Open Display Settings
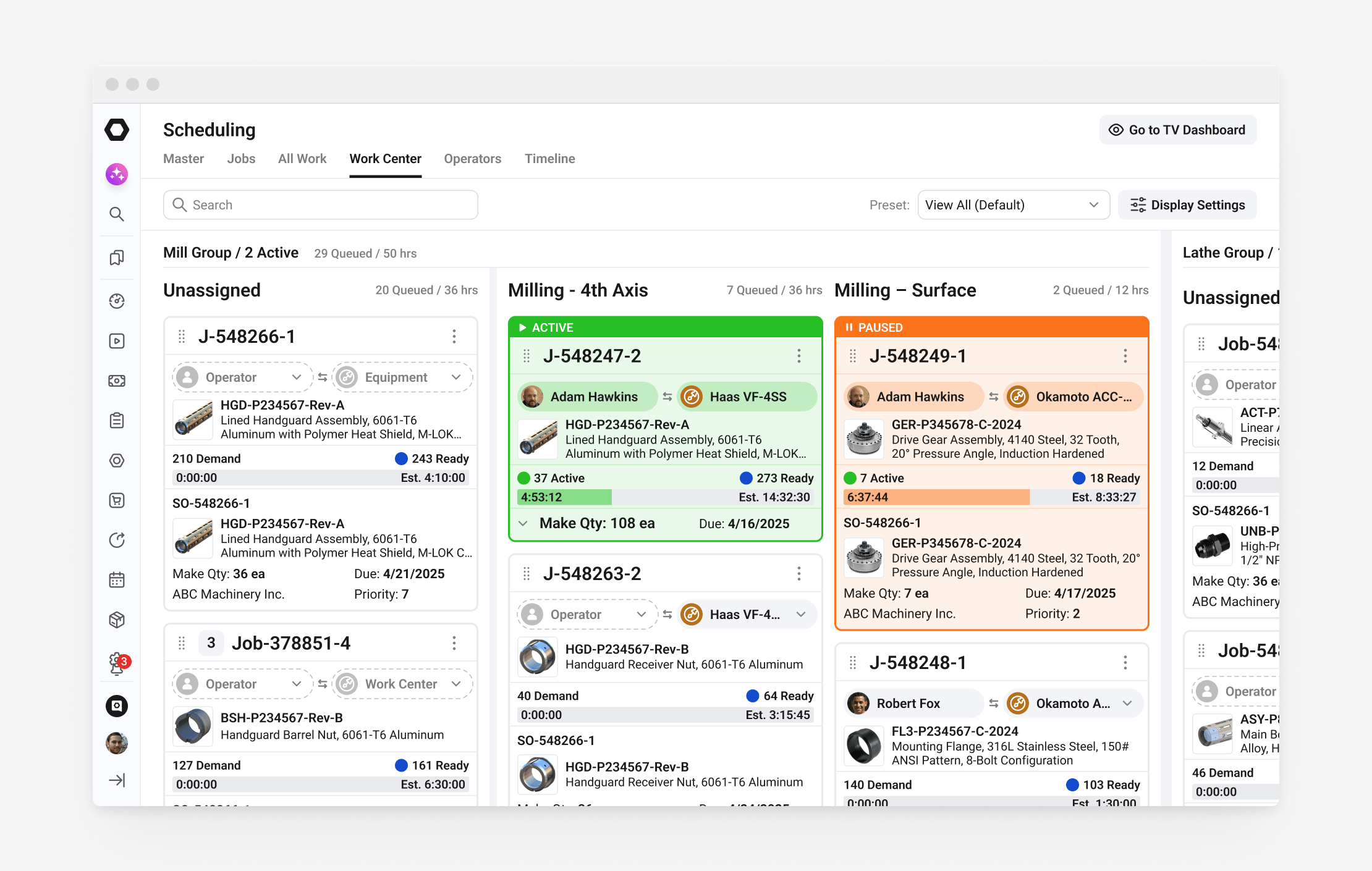Screen dimensions: 1372x871 tap(1188, 205)
